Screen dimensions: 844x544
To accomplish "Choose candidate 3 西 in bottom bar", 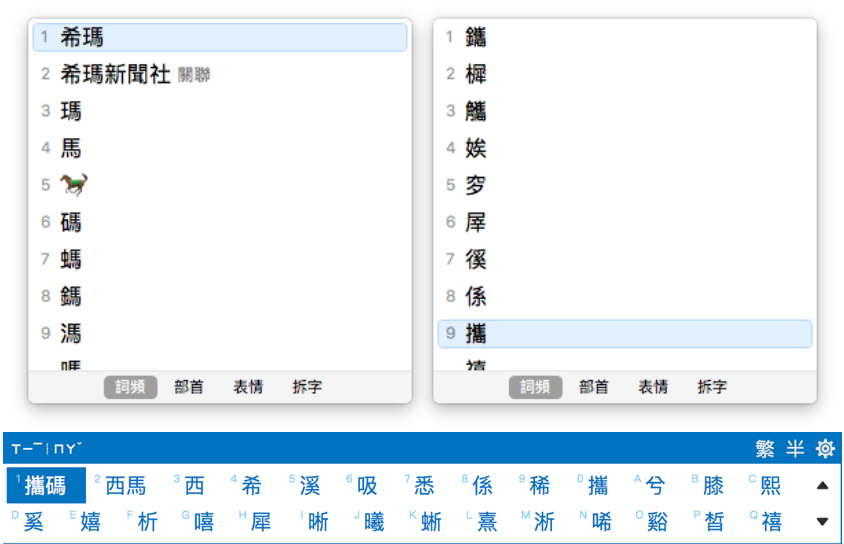I will coord(189,485).
